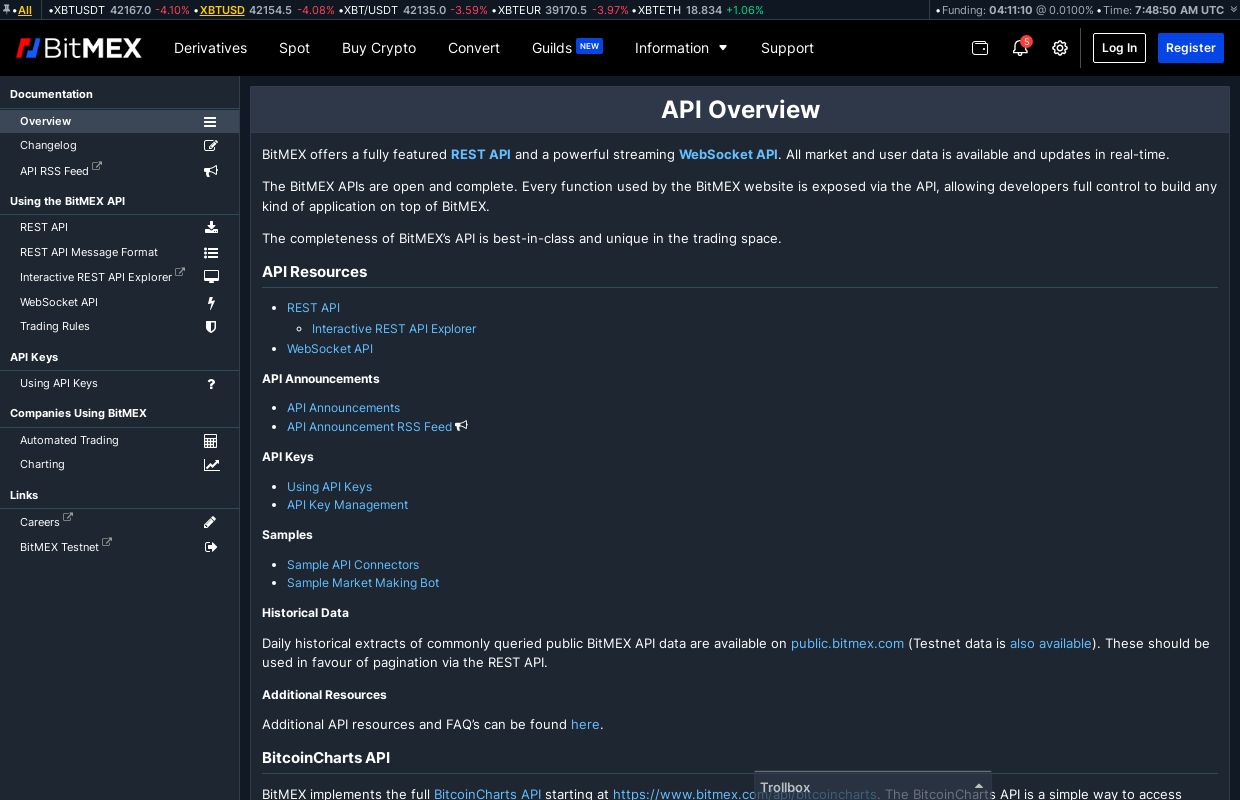Click the megaphone icon after API Announcement RSS Feed link
This screenshot has width=1240, height=800.
[462, 426]
